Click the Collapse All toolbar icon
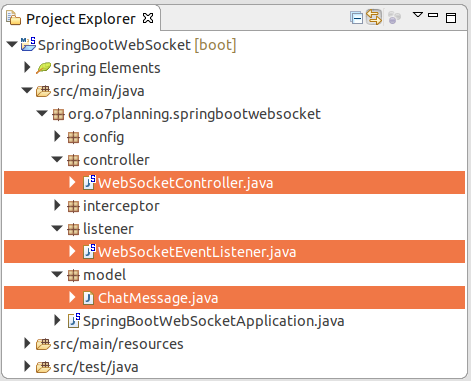The height and width of the screenshot is (381, 471). [x=356, y=18]
